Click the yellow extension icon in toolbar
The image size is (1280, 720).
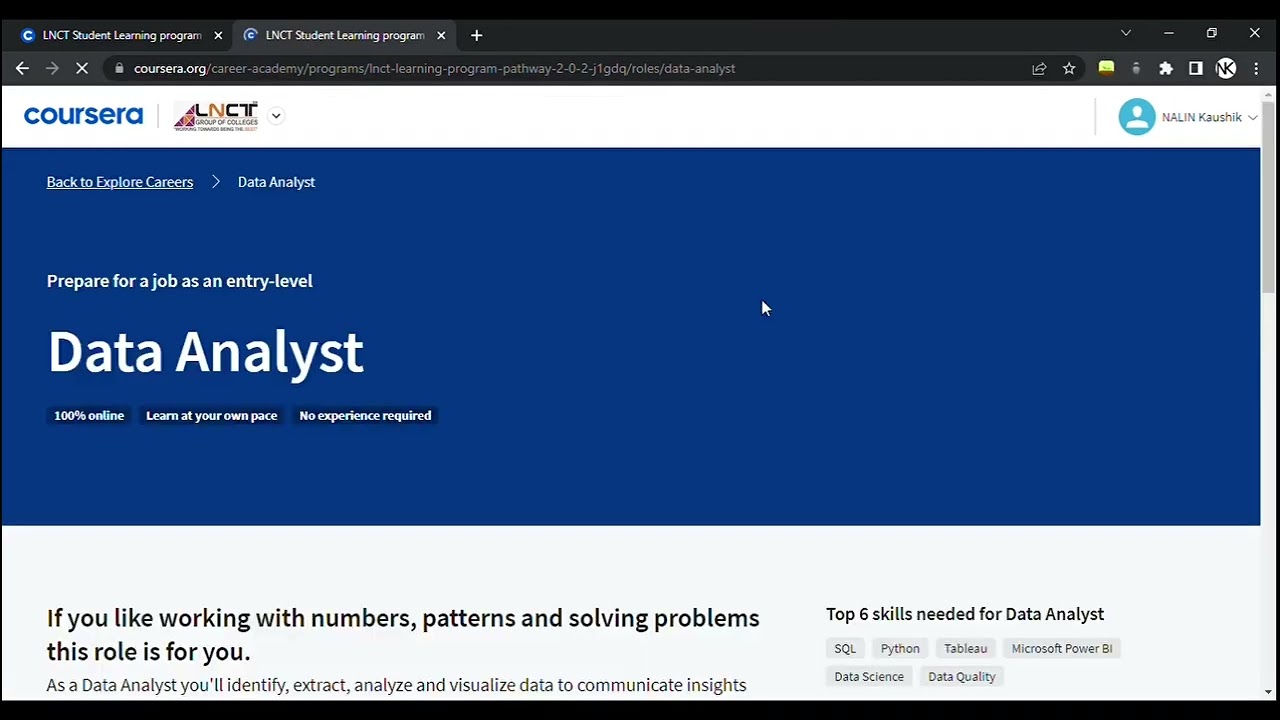[1106, 68]
